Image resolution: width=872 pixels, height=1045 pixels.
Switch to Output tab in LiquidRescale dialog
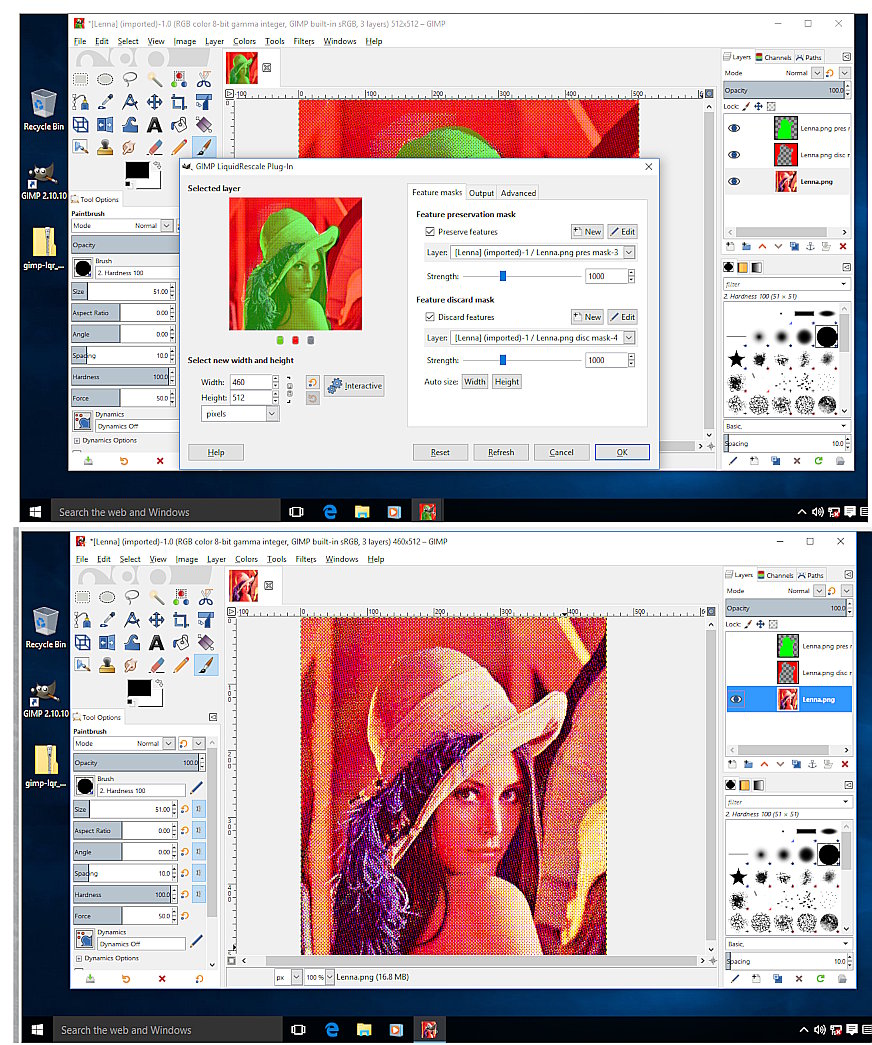pyautogui.click(x=481, y=193)
